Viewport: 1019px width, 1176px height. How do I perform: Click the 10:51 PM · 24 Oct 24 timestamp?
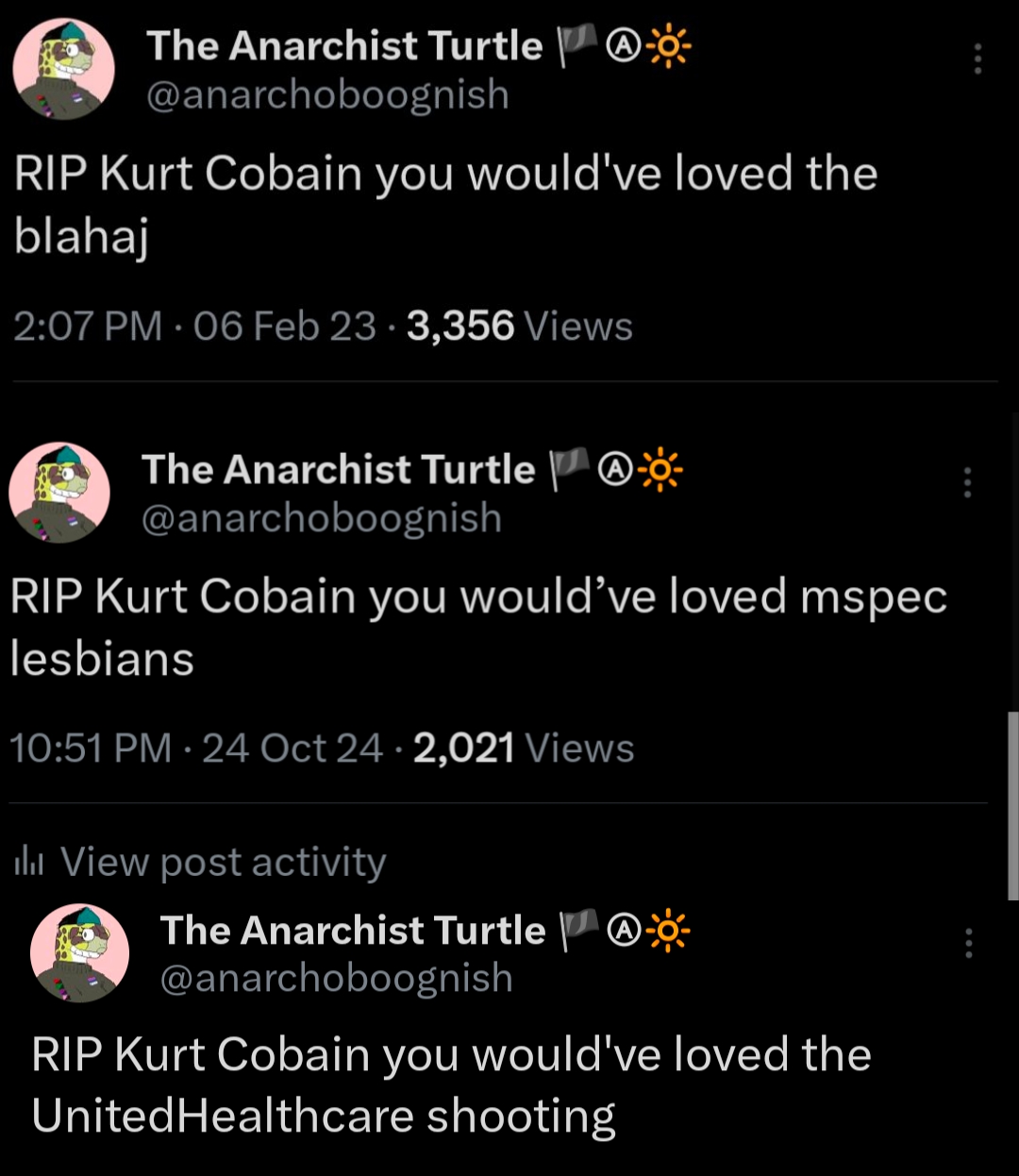(196, 748)
